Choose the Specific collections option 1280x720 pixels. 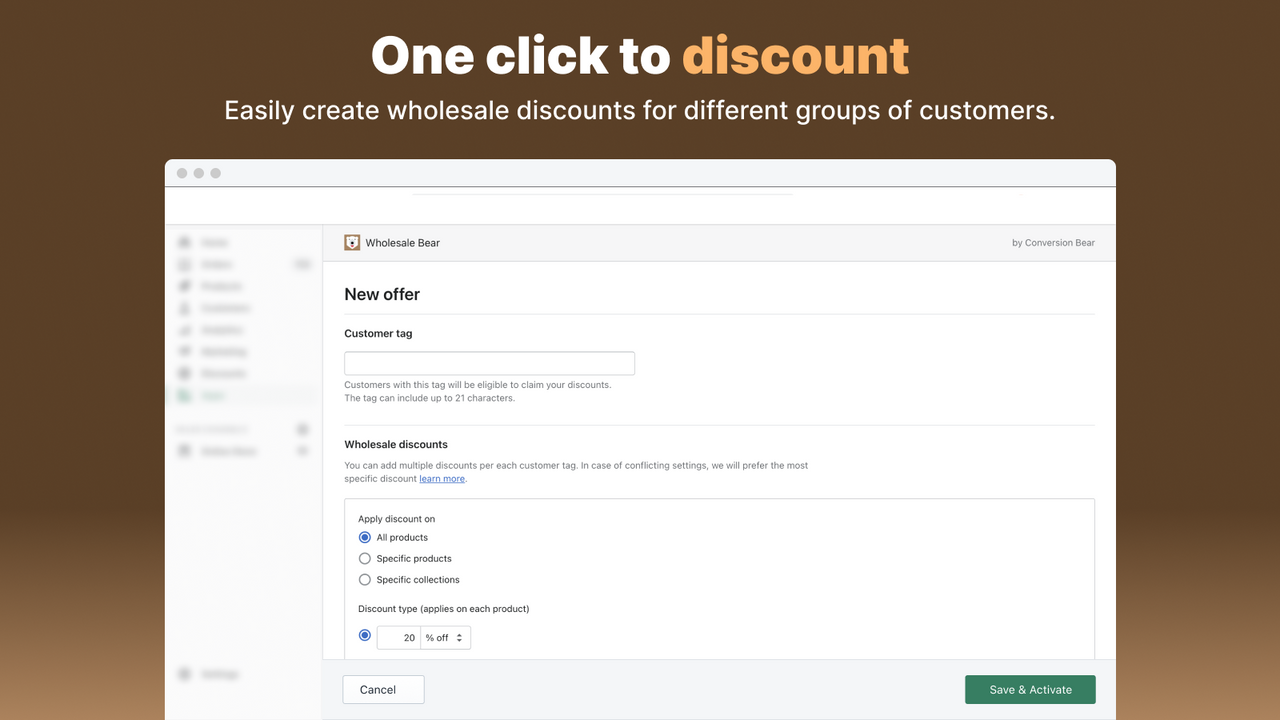pos(364,579)
